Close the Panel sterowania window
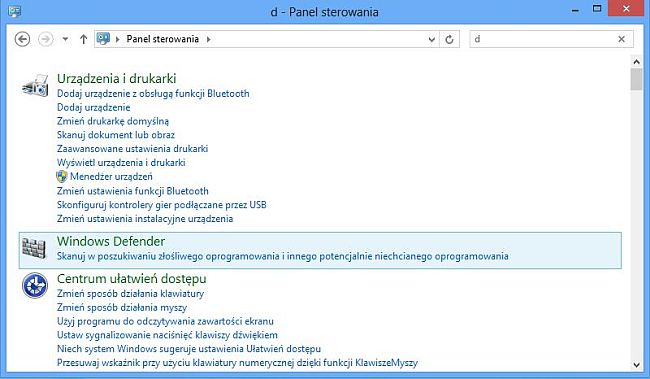Screen dimensions: 650x379 [626, 9]
